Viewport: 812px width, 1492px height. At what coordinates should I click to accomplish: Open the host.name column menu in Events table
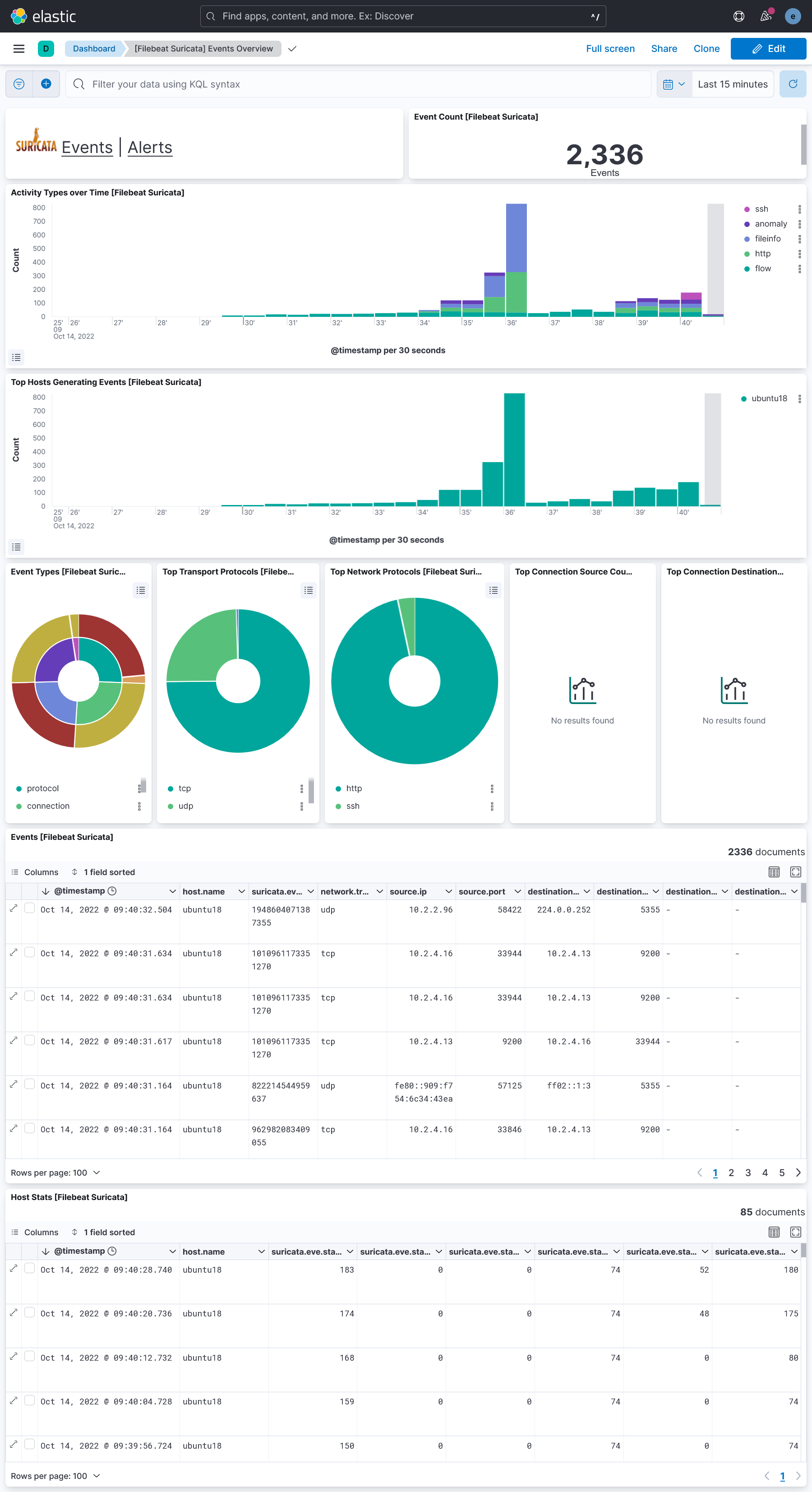coord(241,891)
